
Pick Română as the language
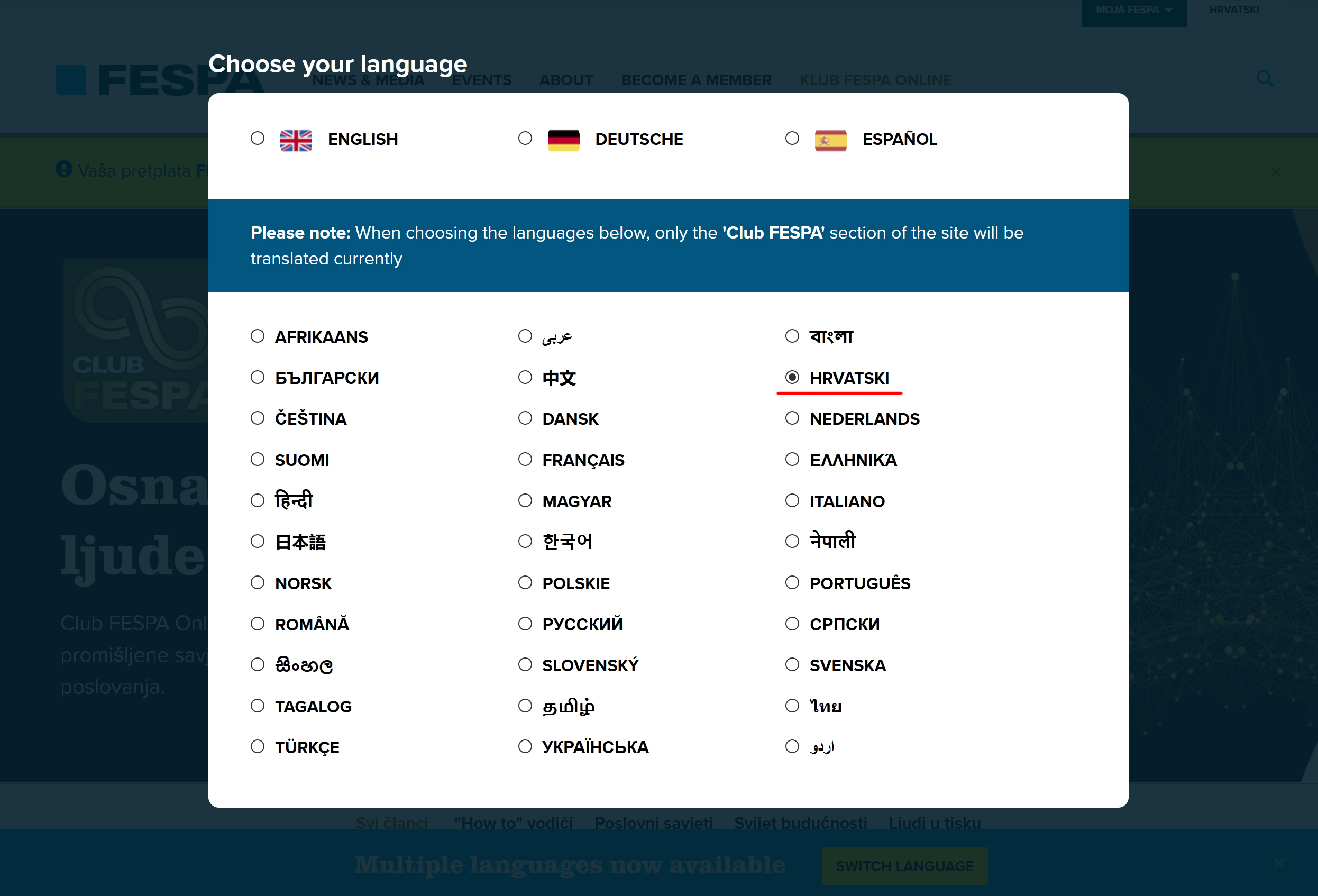tap(258, 624)
